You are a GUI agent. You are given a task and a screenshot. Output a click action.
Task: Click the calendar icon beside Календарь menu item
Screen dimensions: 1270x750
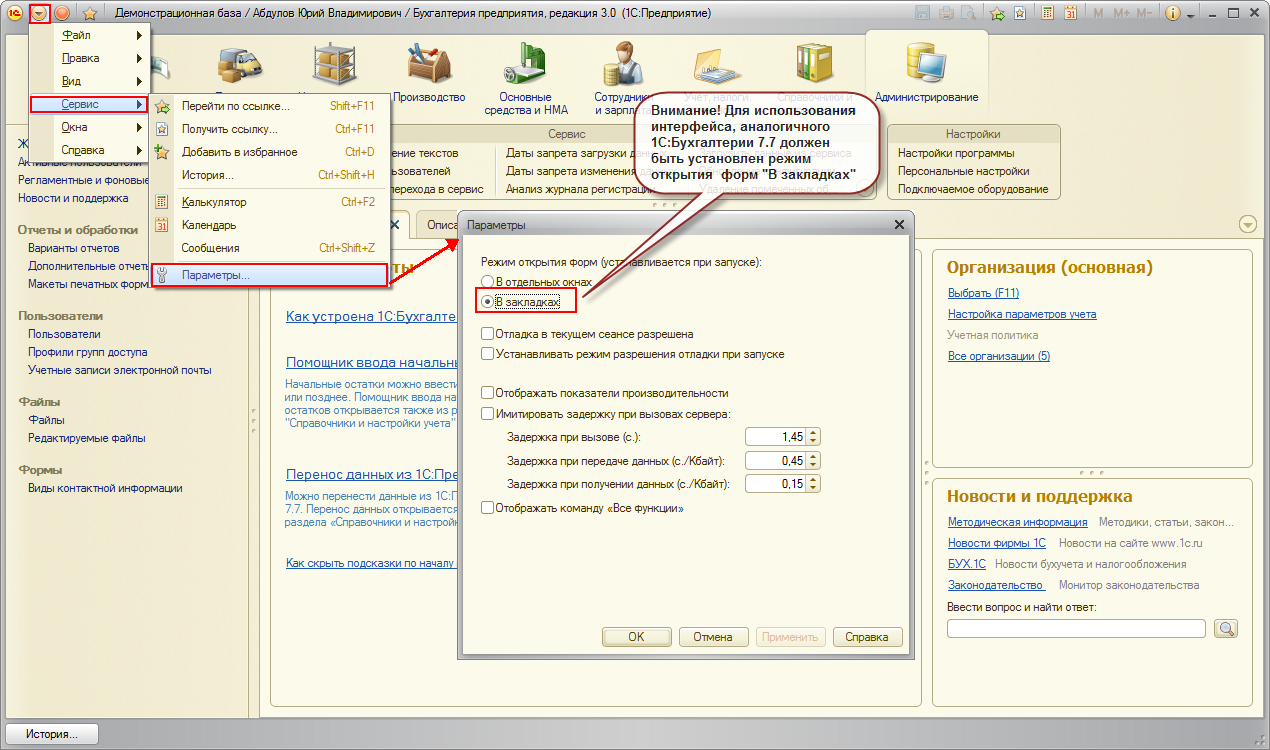(162, 225)
